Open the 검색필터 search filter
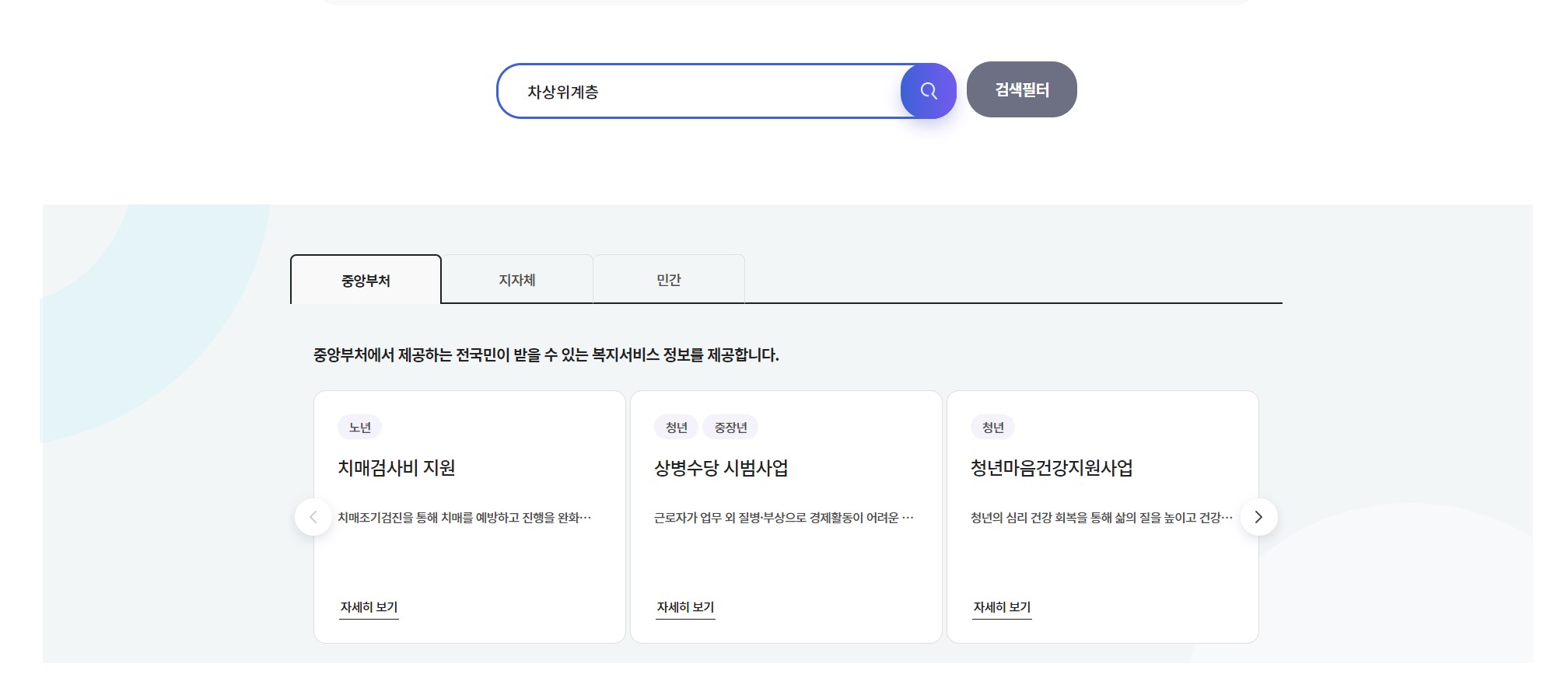 [x=1021, y=89]
